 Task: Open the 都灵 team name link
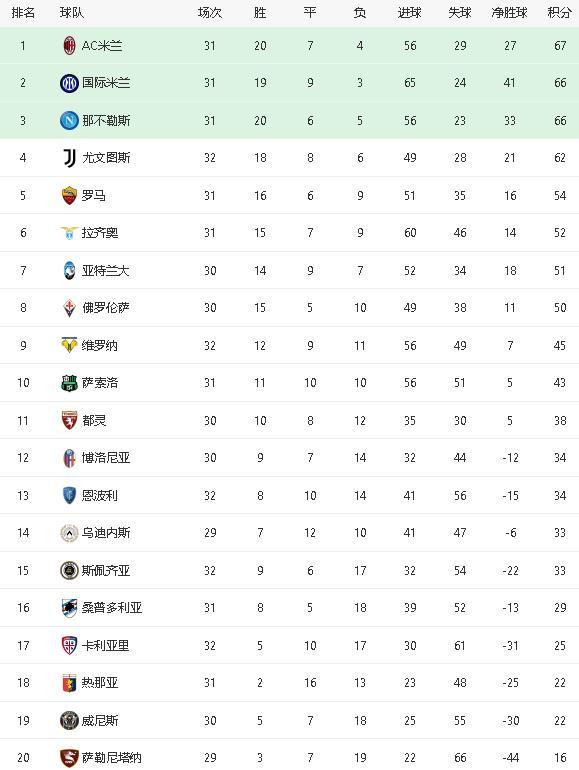pyautogui.click(x=94, y=421)
